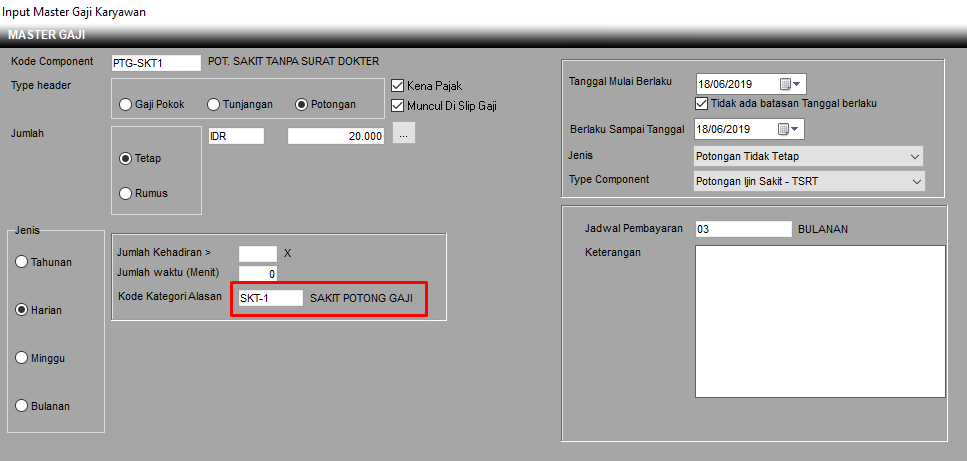The image size is (967, 461).
Task: Toggle Muncul Di Slip Gaji checkbox
Action: click(x=398, y=105)
